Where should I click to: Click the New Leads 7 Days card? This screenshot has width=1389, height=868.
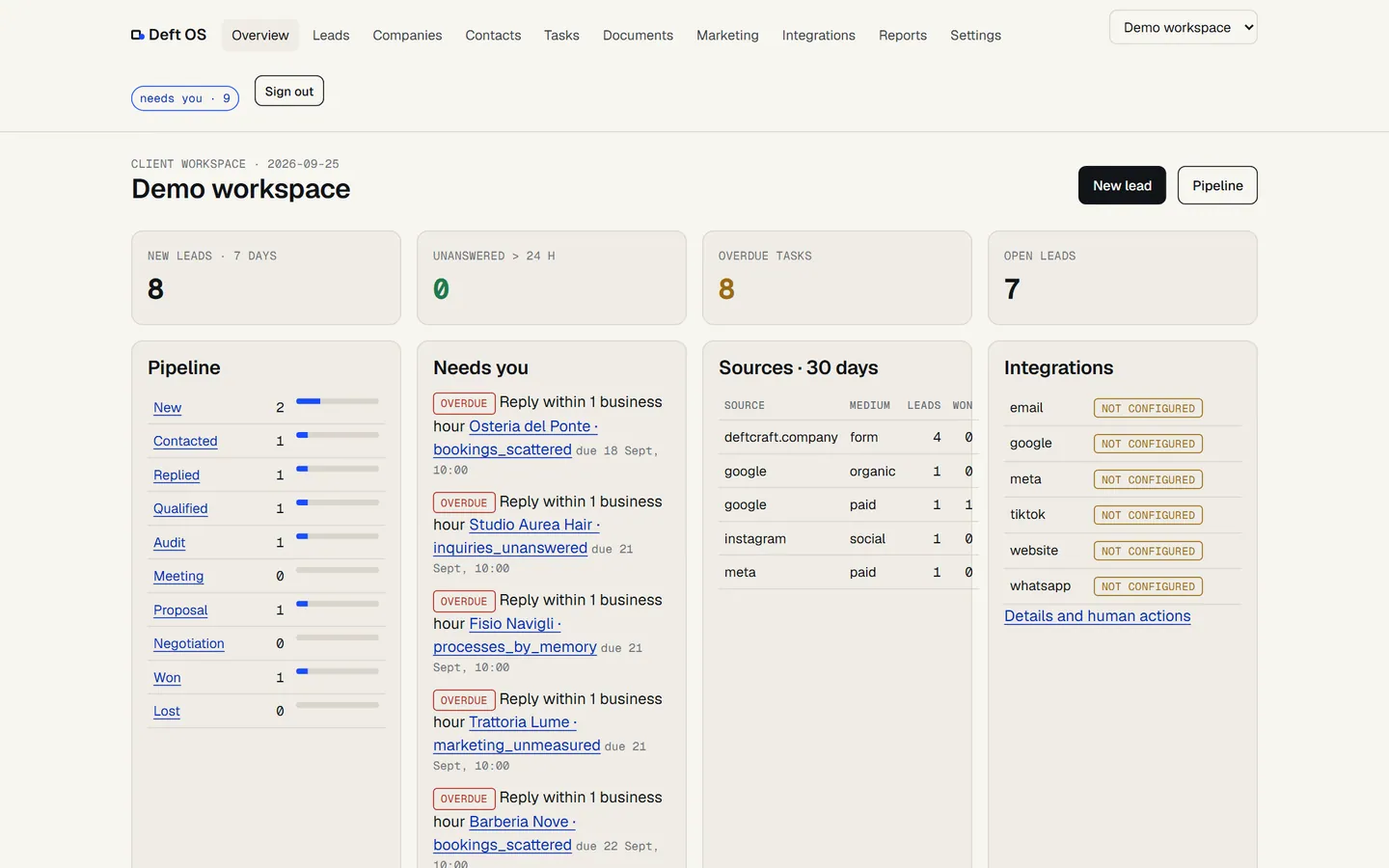coord(266,278)
